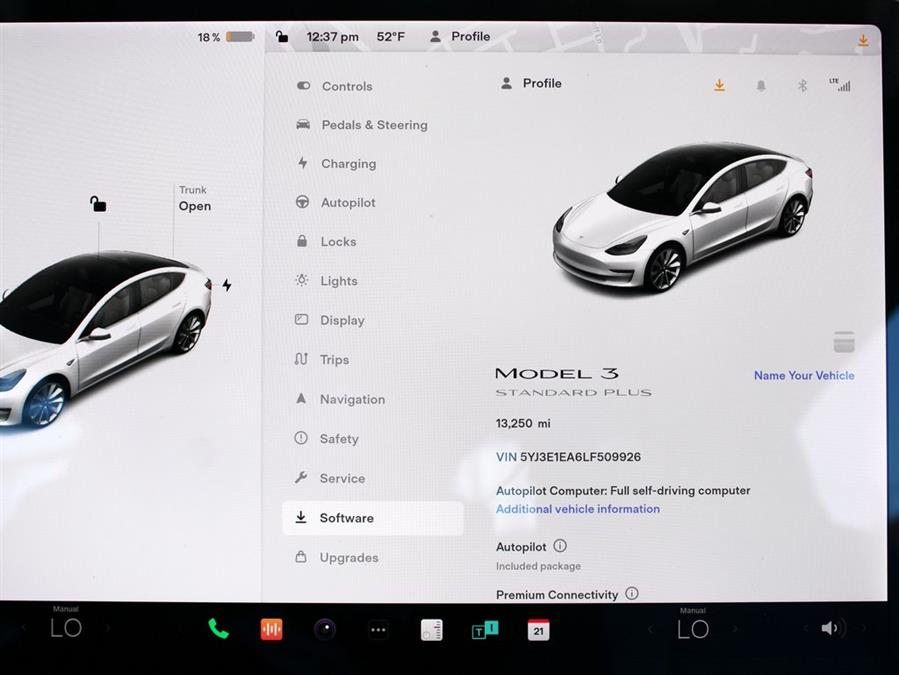Tap the steering wheel Autopilot icon

point(302,202)
